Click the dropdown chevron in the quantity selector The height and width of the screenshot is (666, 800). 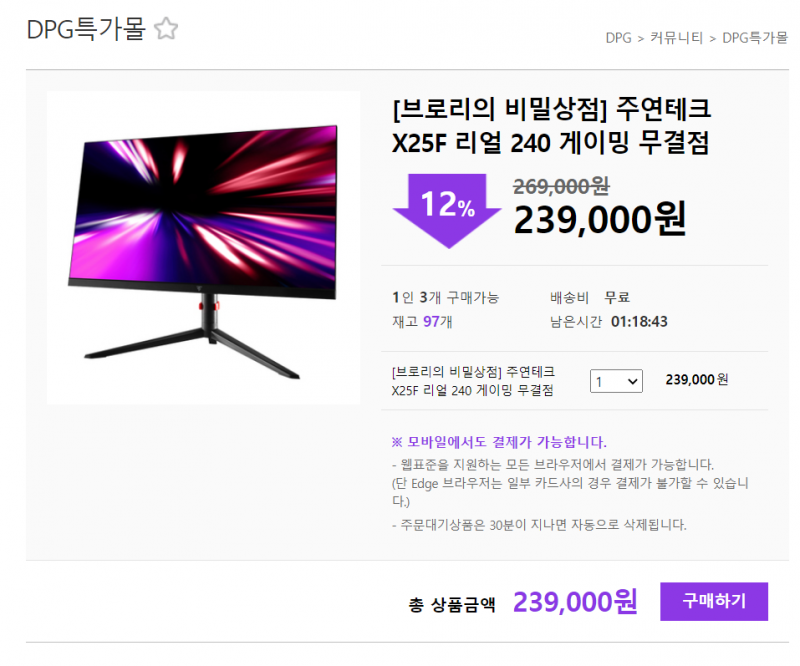pyautogui.click(x=633, y=381)
